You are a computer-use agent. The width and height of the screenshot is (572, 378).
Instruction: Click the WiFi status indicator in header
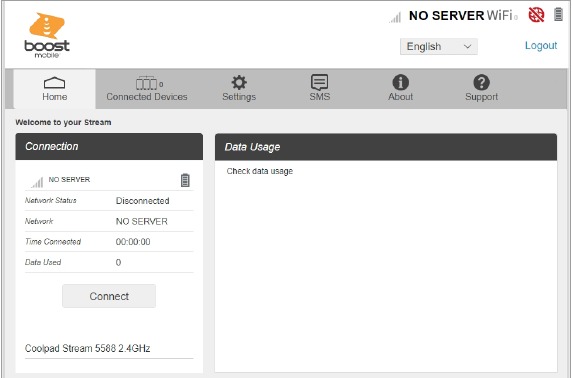502,16
